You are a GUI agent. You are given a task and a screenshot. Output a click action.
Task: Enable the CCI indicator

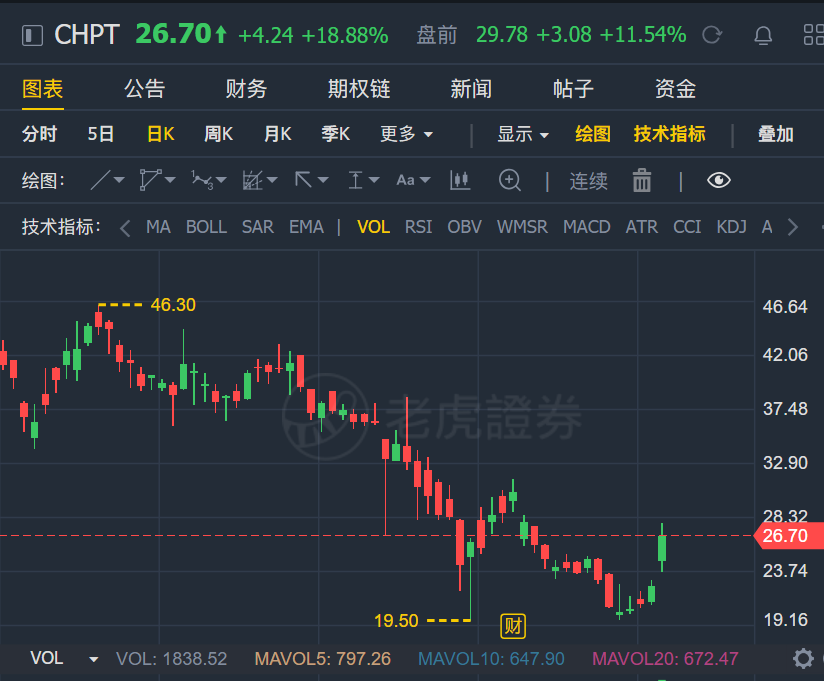pyautogui.click(x=687, y=227)
